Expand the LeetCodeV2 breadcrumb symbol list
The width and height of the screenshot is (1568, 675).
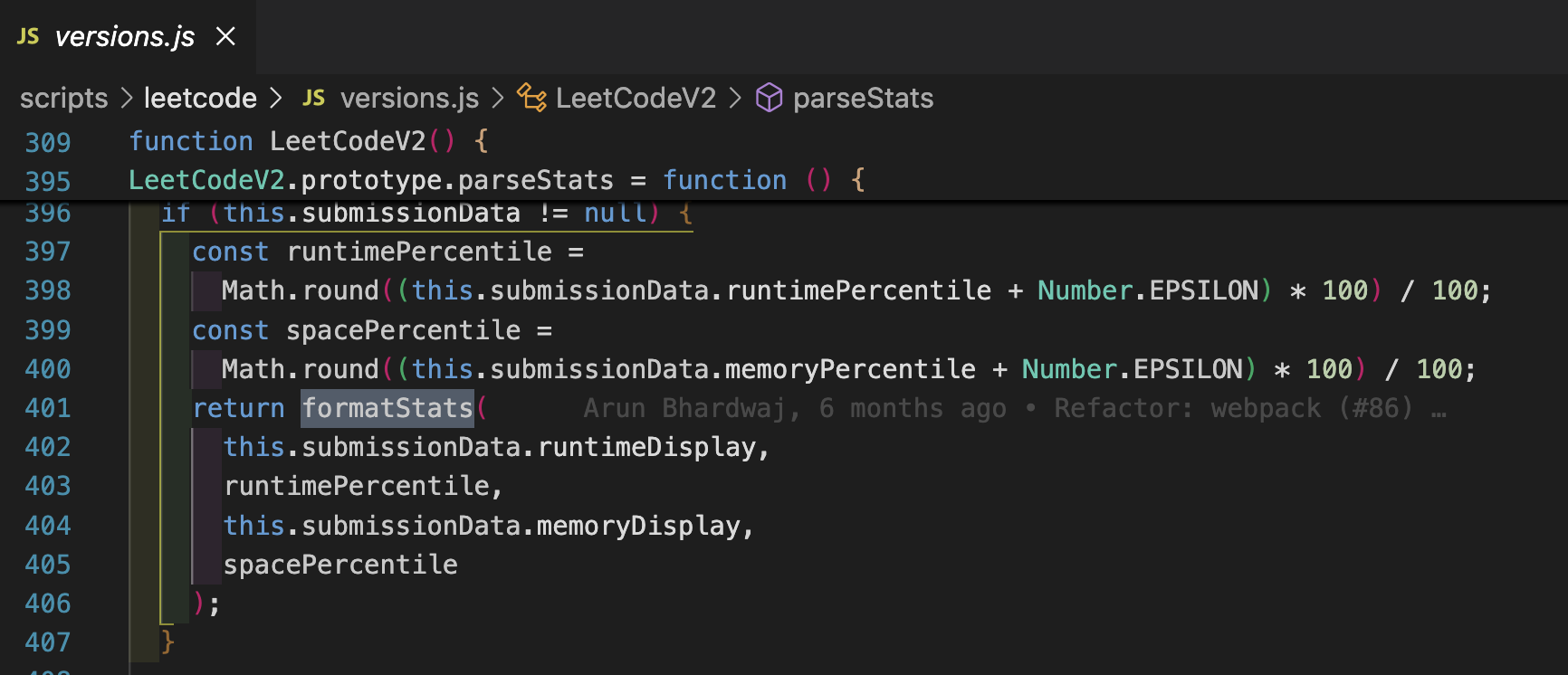coord(636,98)
